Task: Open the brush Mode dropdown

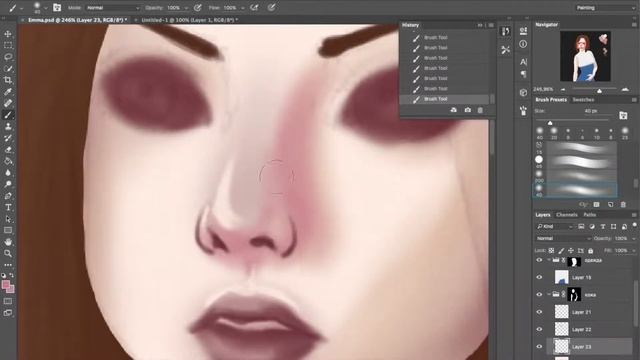Action: click(x=113, y=8)
